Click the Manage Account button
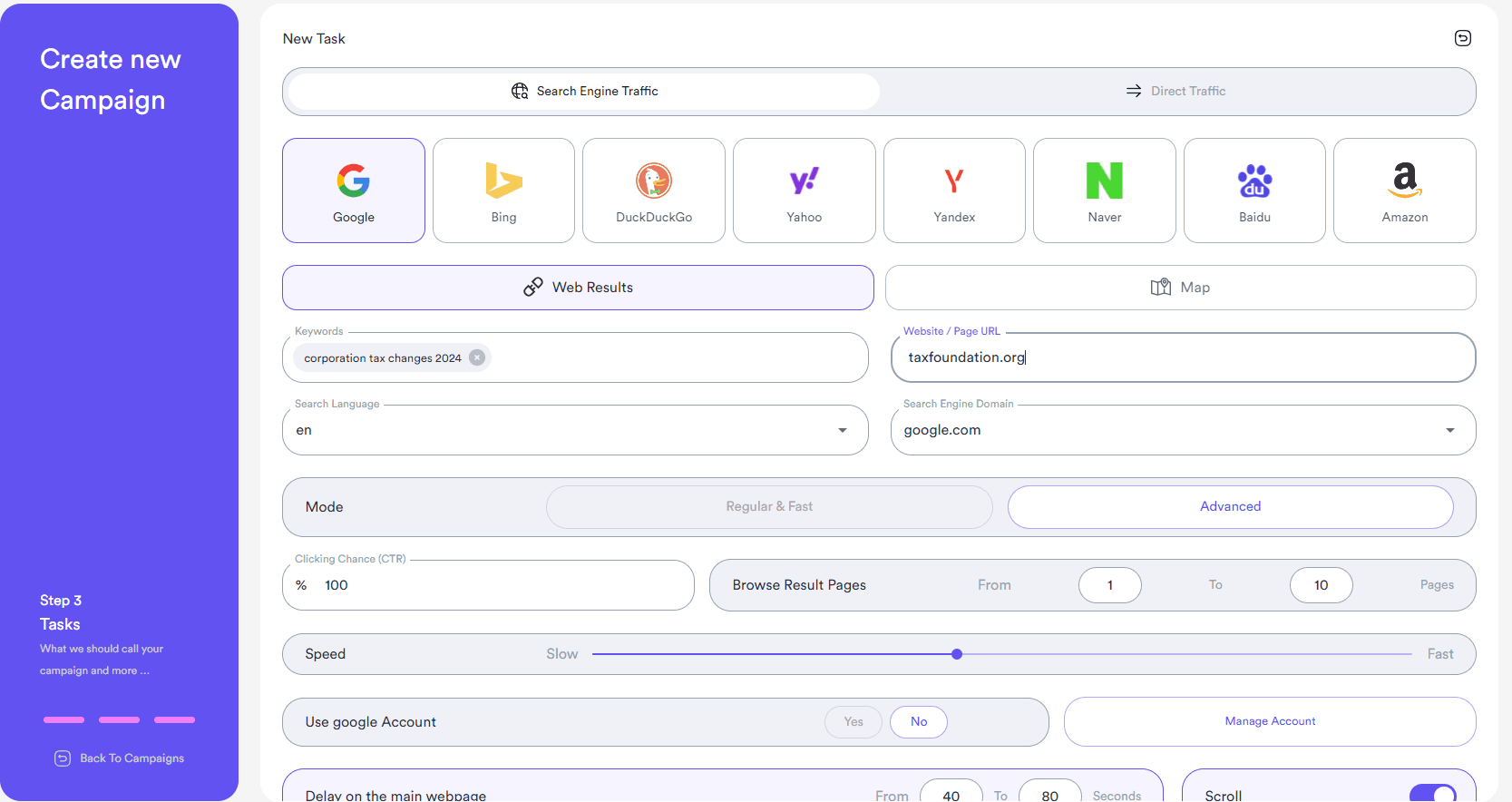This screenshot has width=1512, height=802. pyautogui.click(x=1270, y=721)
